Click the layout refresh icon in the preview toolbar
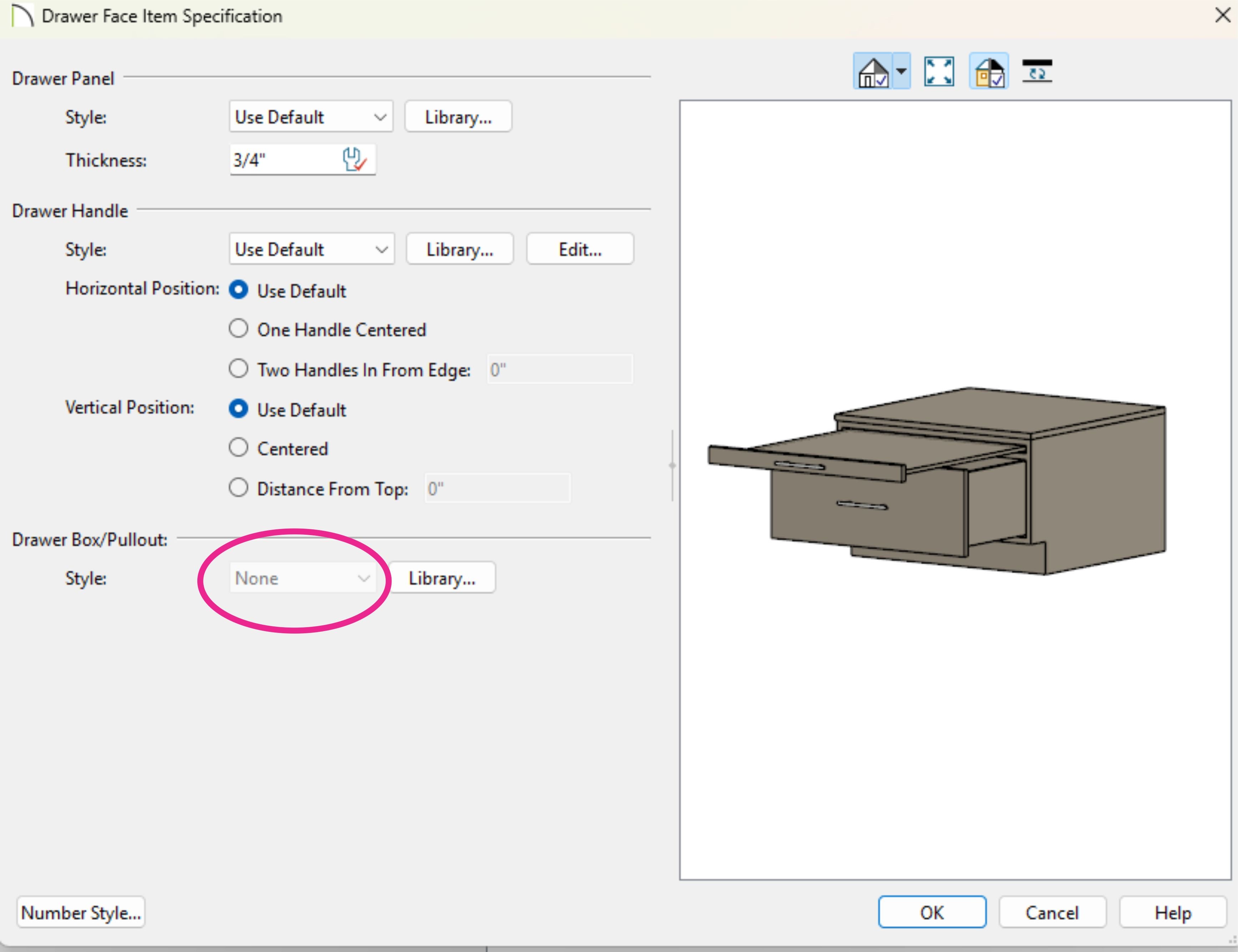The image size is (1238, 952). pos(1037,72)
